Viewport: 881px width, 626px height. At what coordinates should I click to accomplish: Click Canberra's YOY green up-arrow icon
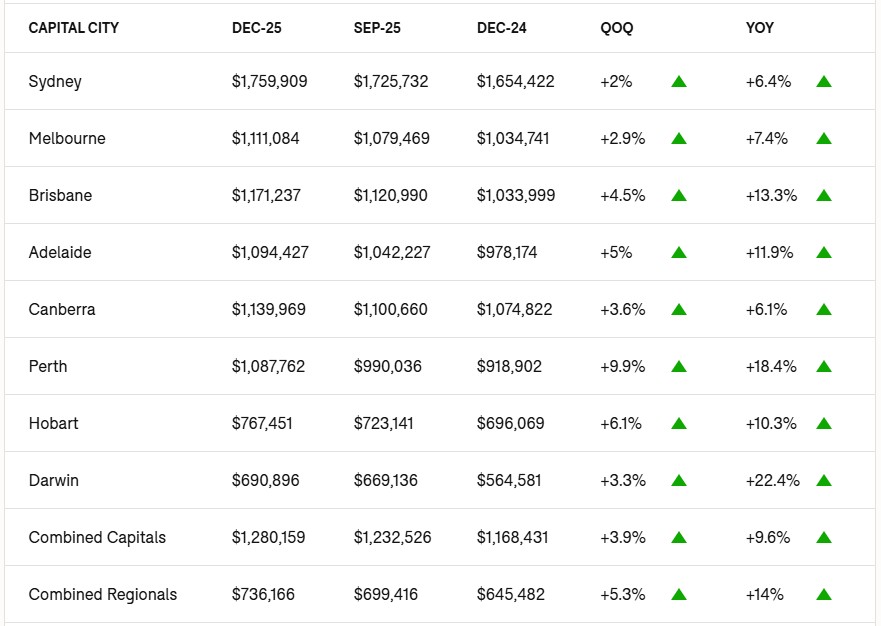(x=824, y=310)
